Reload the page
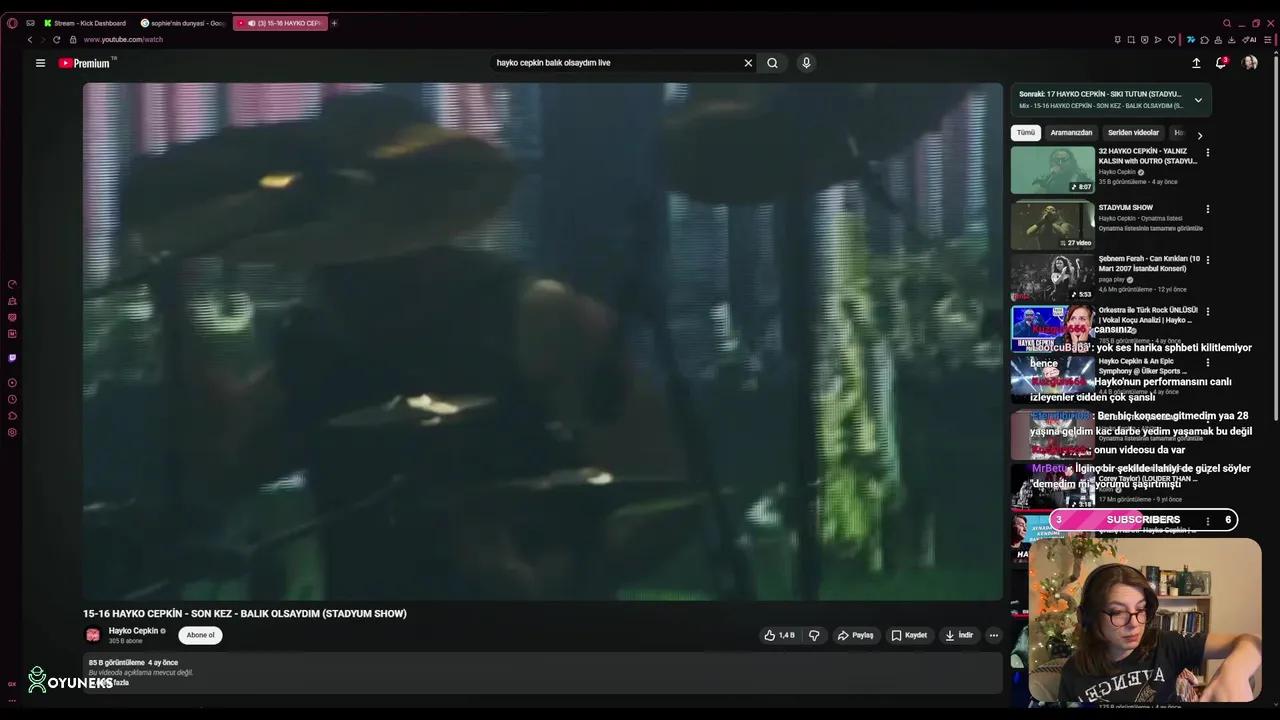 56,40
